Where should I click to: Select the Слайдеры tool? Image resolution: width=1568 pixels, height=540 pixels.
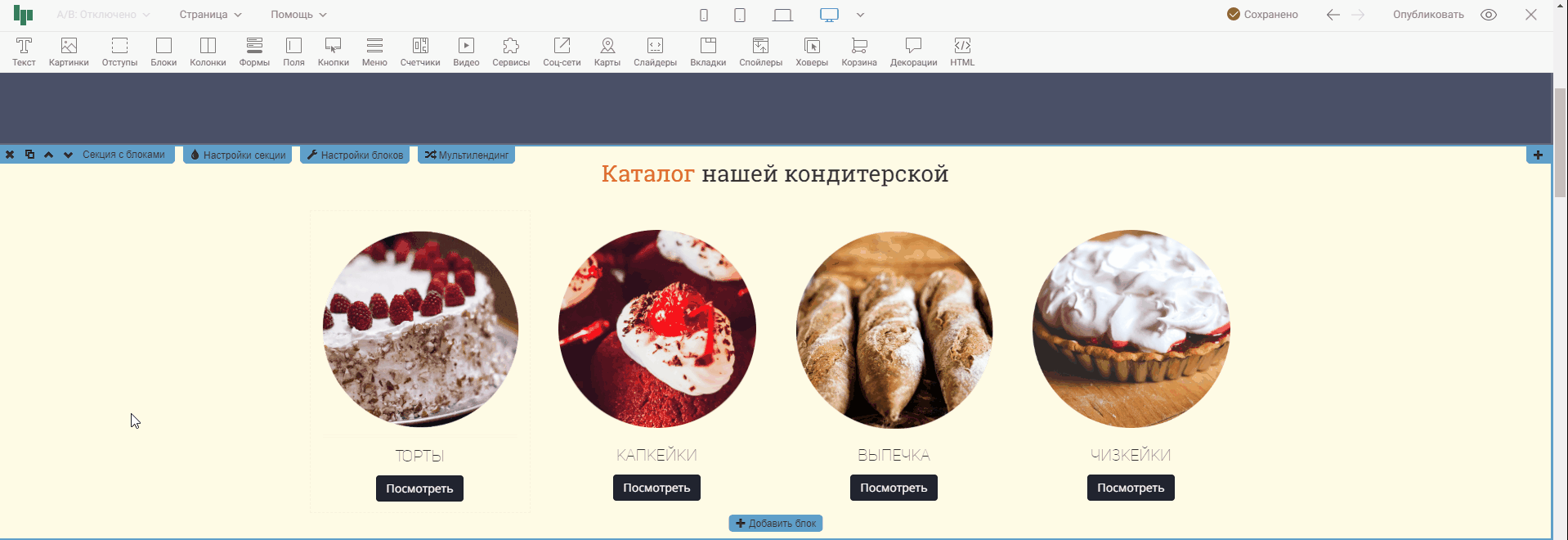(x=655, y=52)
